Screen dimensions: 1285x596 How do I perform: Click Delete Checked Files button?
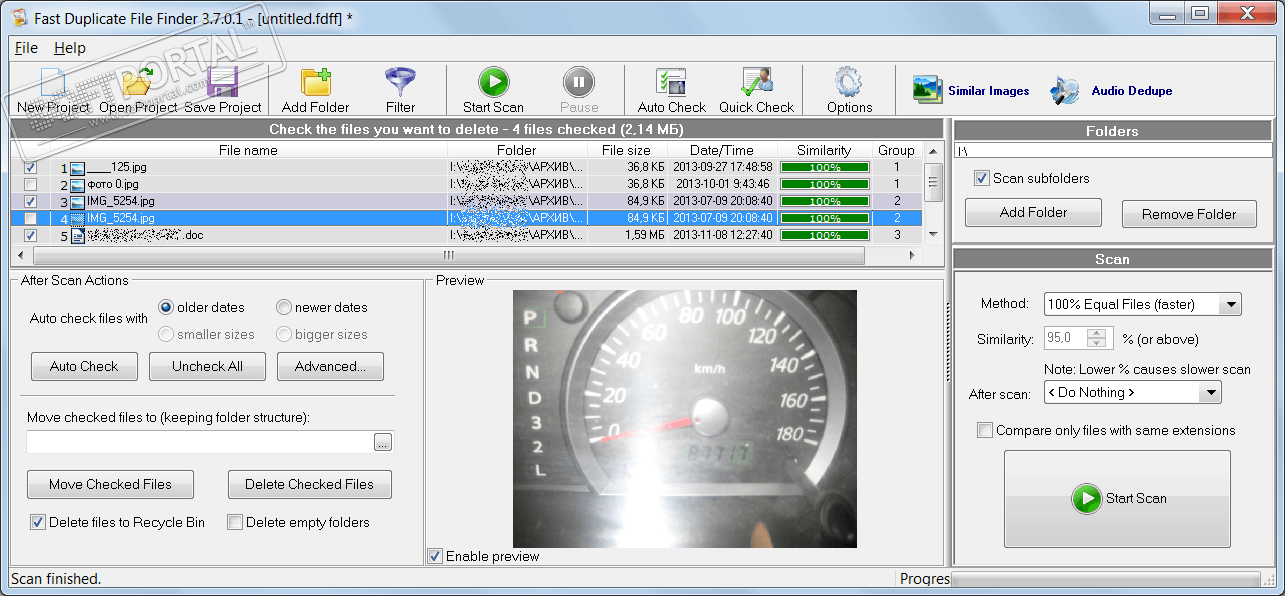click(x=310, y=484)
